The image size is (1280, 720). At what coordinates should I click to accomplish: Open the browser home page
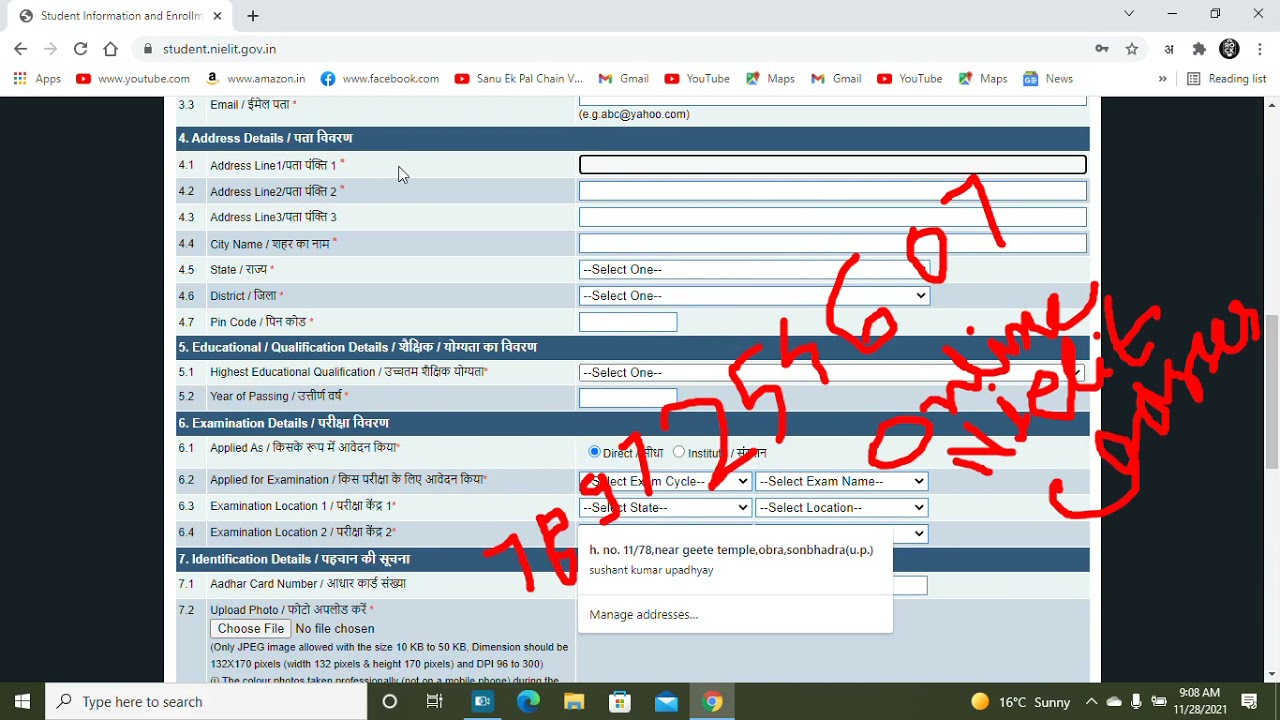click(111, 49)
